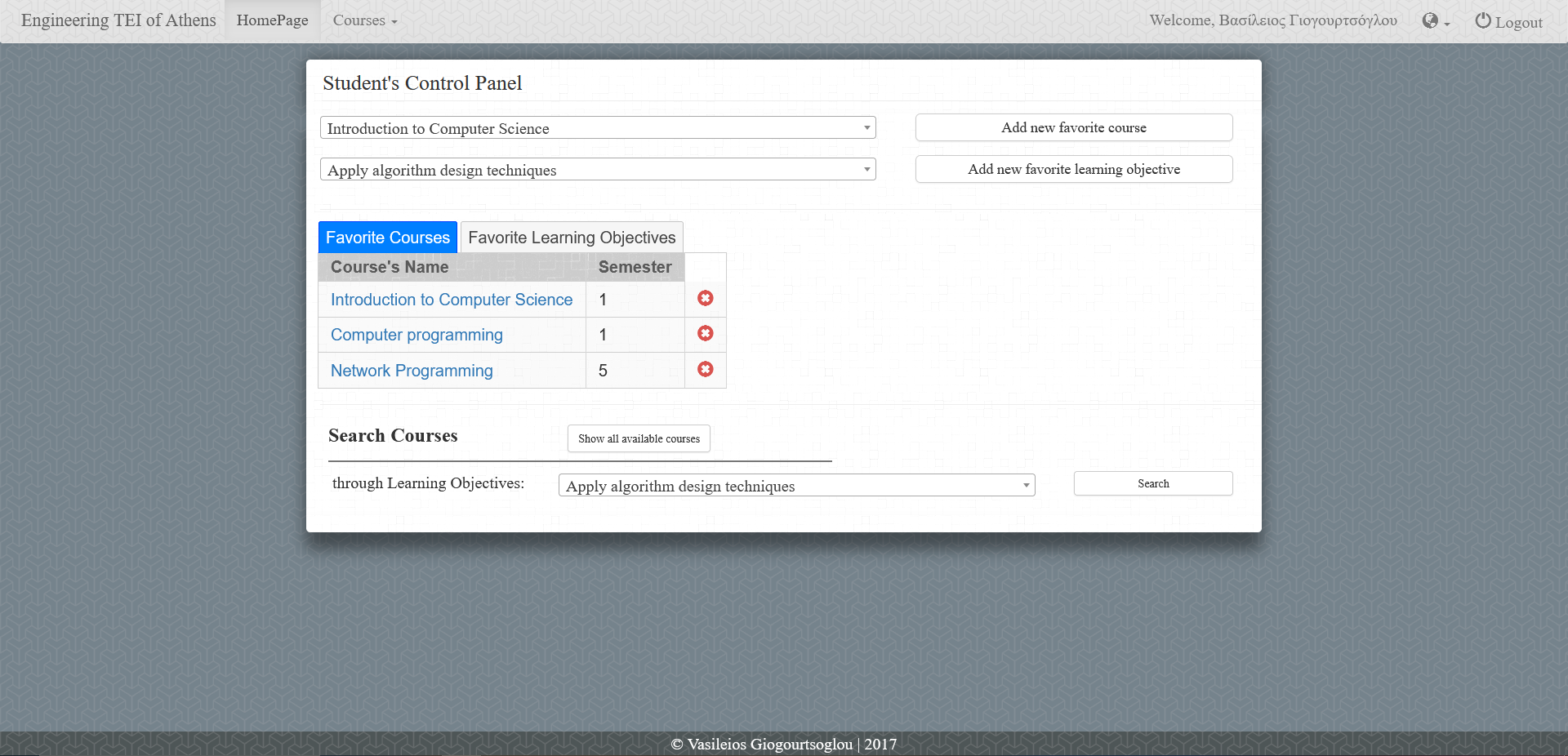Open the globe language selector
The image size is (1568, 756).
coord(1435,21)
